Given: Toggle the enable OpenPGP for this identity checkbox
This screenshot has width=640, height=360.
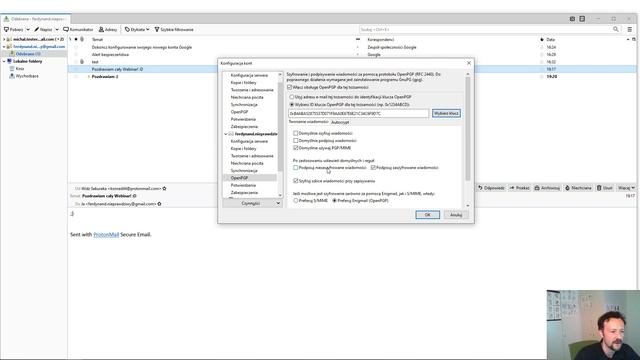Looking at the screenshot, I should click(290, 87).
